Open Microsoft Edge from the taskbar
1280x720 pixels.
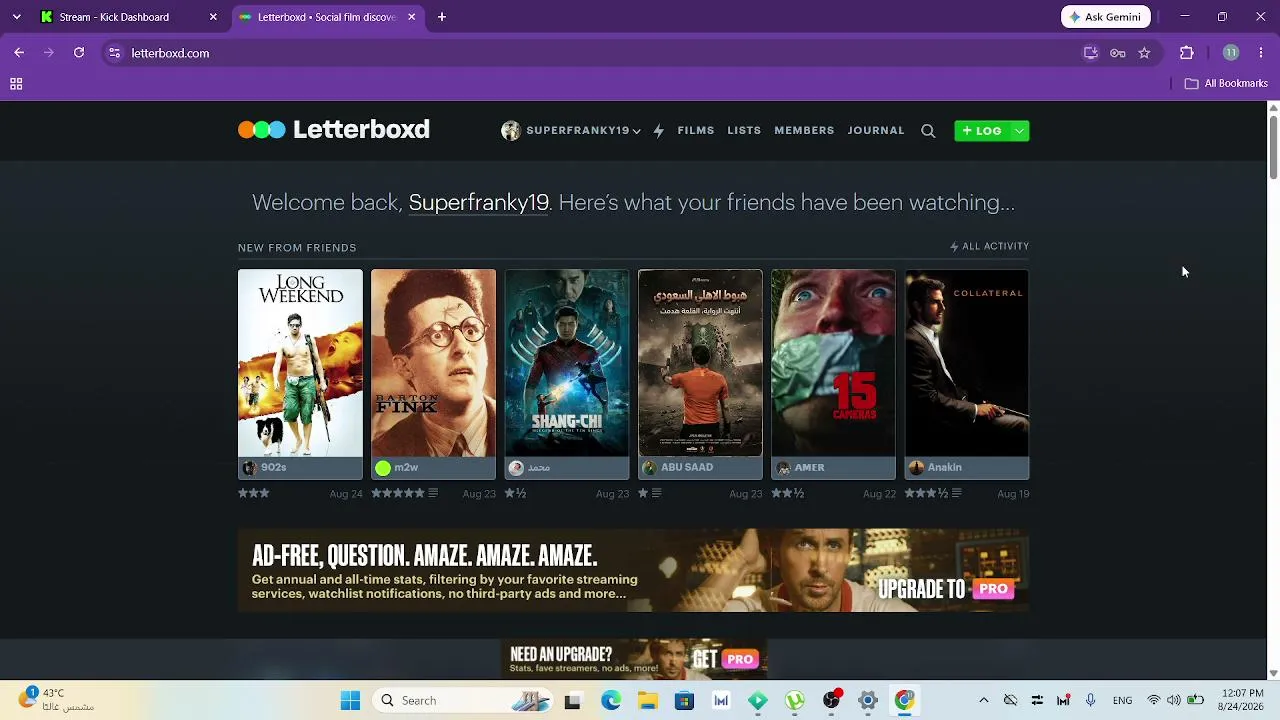(611, 701)
